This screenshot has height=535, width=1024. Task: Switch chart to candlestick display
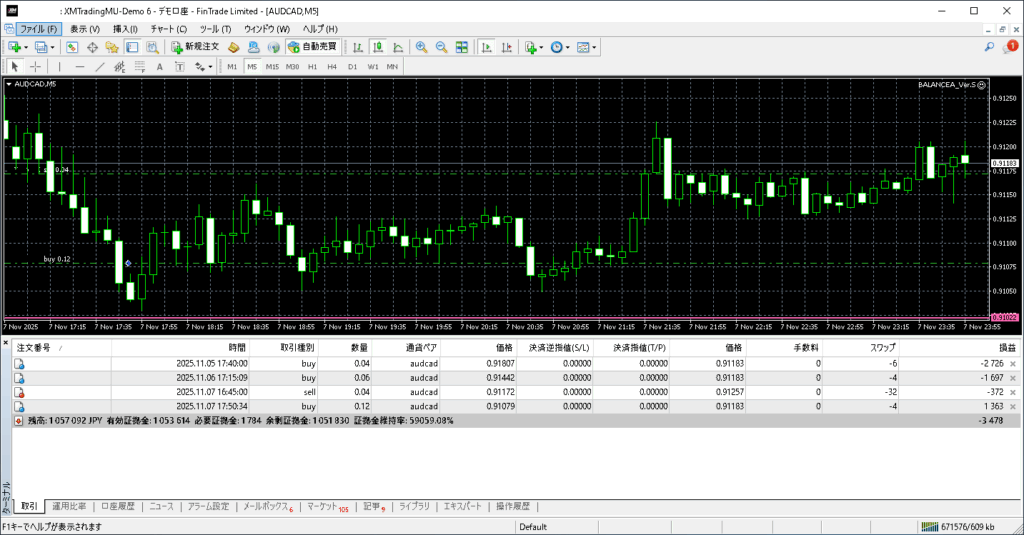click(x=378, y=47)
